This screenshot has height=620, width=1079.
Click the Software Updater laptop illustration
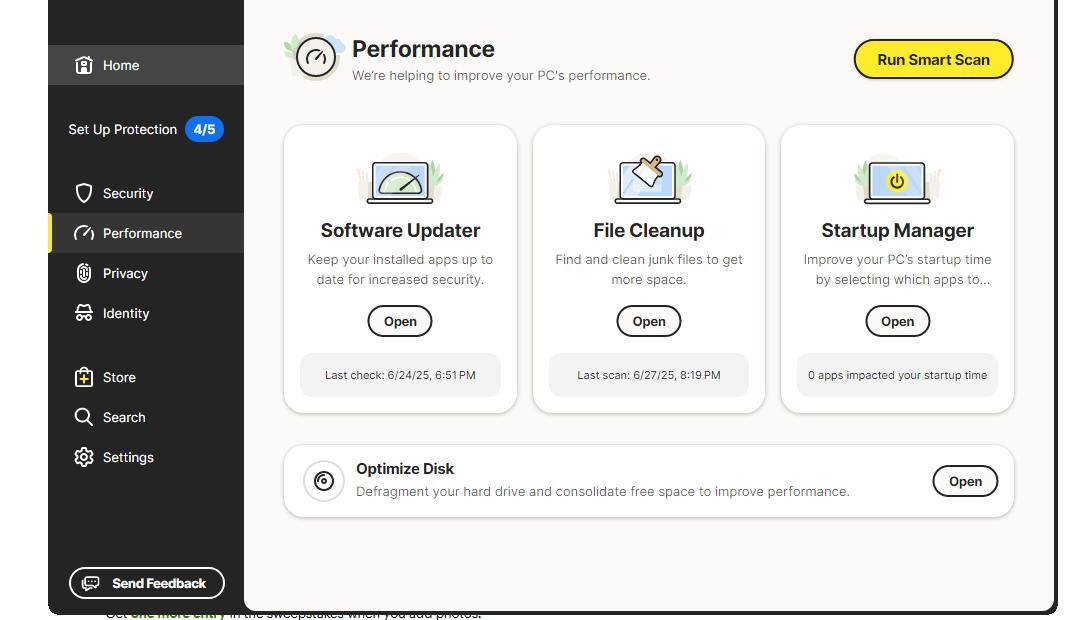tap(400, 181)
